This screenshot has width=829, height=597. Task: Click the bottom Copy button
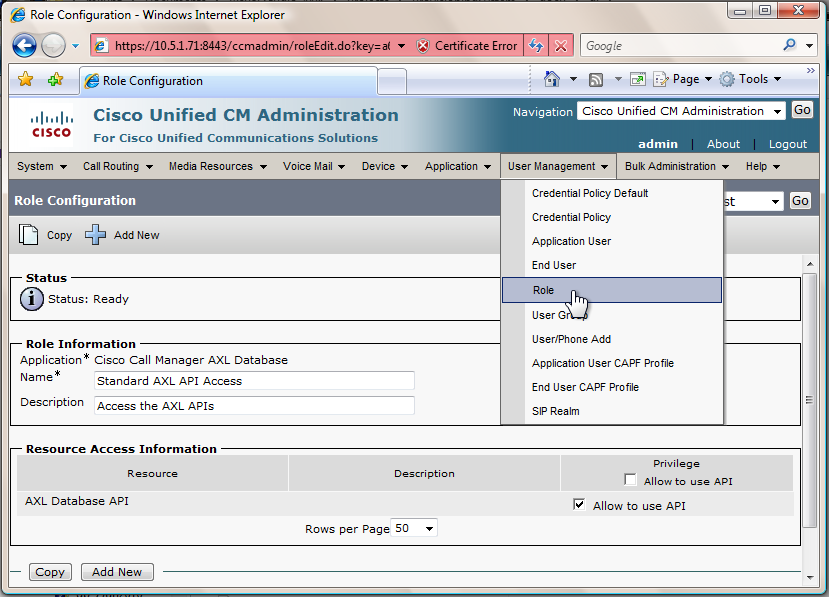pyautogui.click(x=50, y=572)
